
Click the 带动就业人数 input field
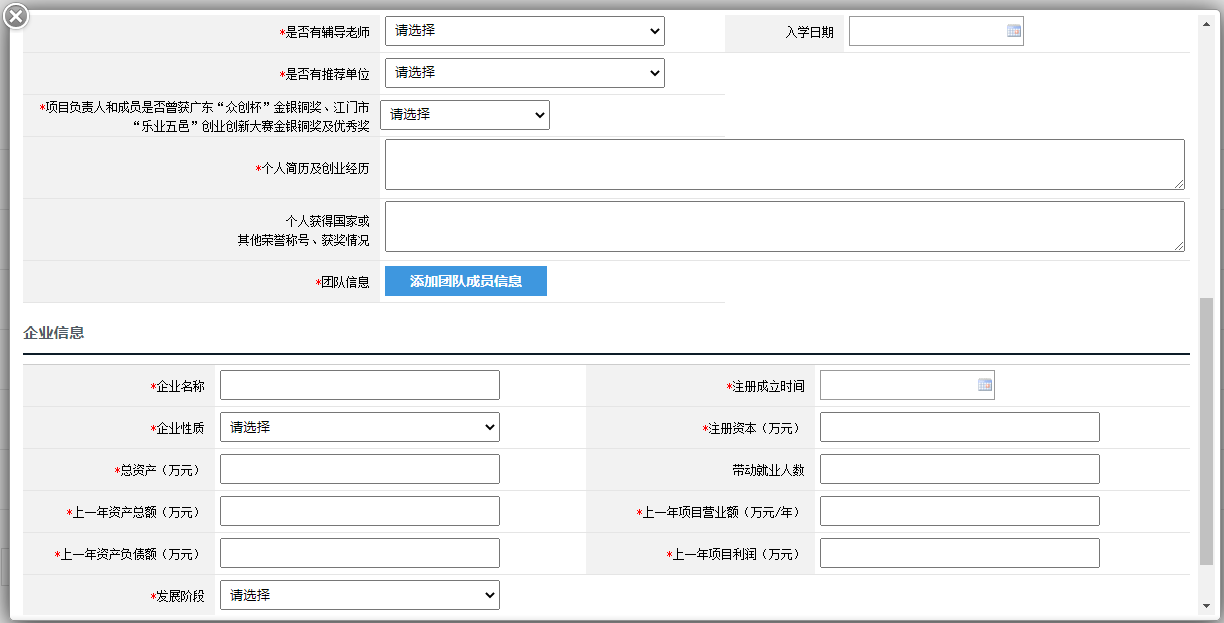click(960, 469)
